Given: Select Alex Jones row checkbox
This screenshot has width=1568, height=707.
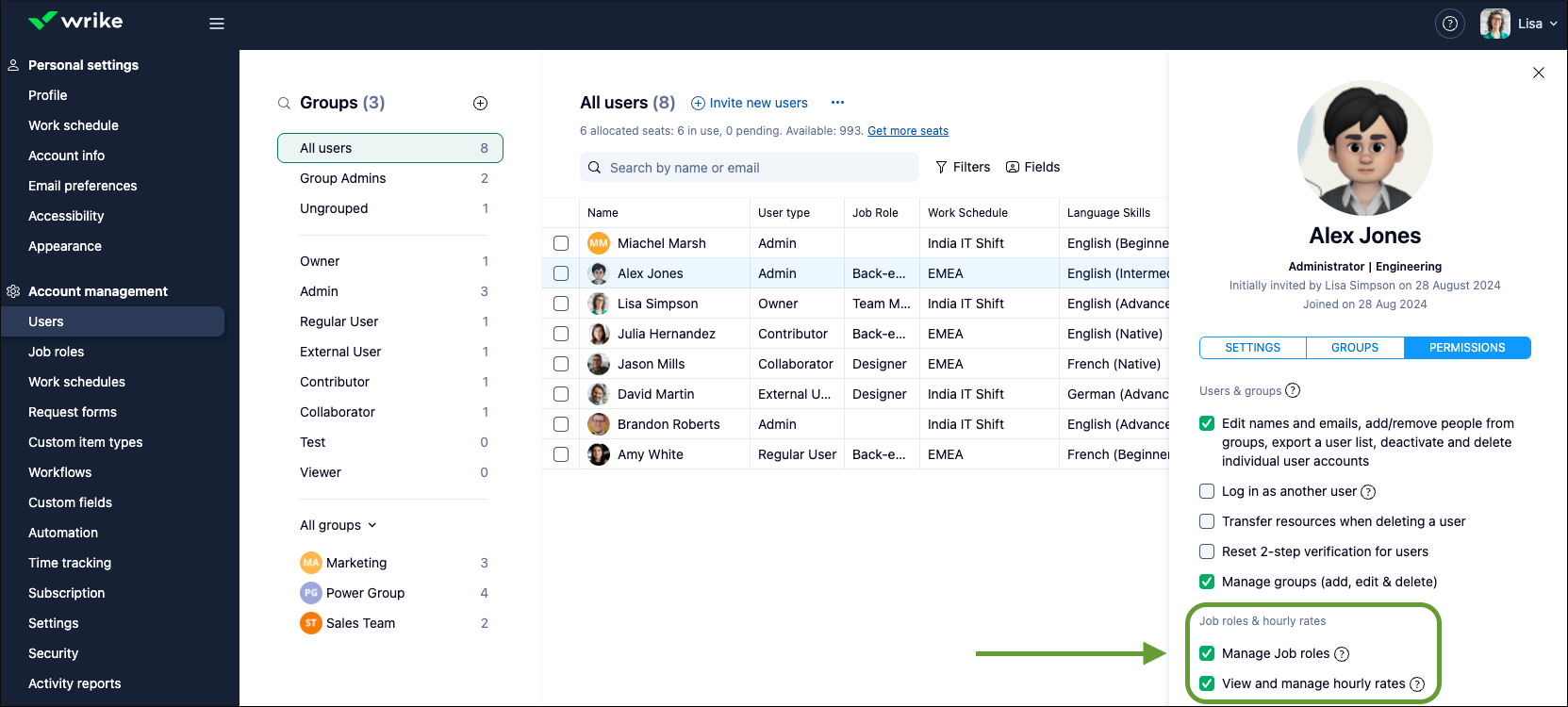Looking at the screenshot, I should (561, 273).
